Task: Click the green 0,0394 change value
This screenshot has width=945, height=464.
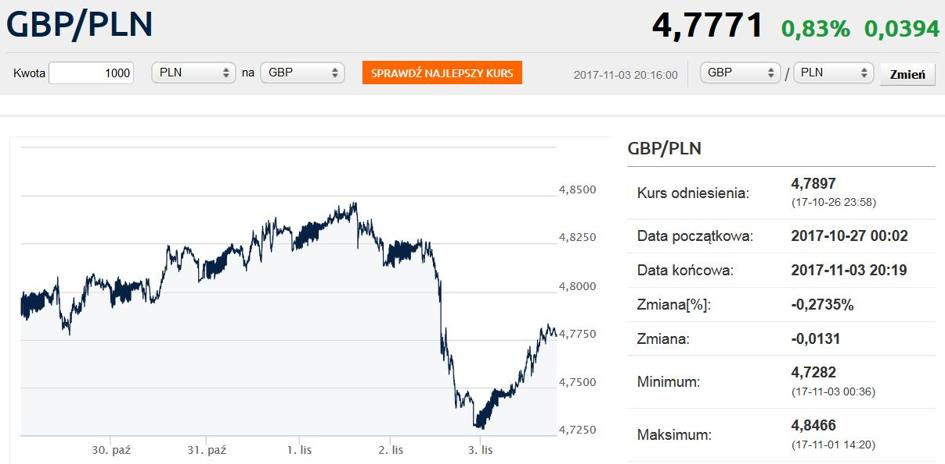Action: [x=903, y=28]
